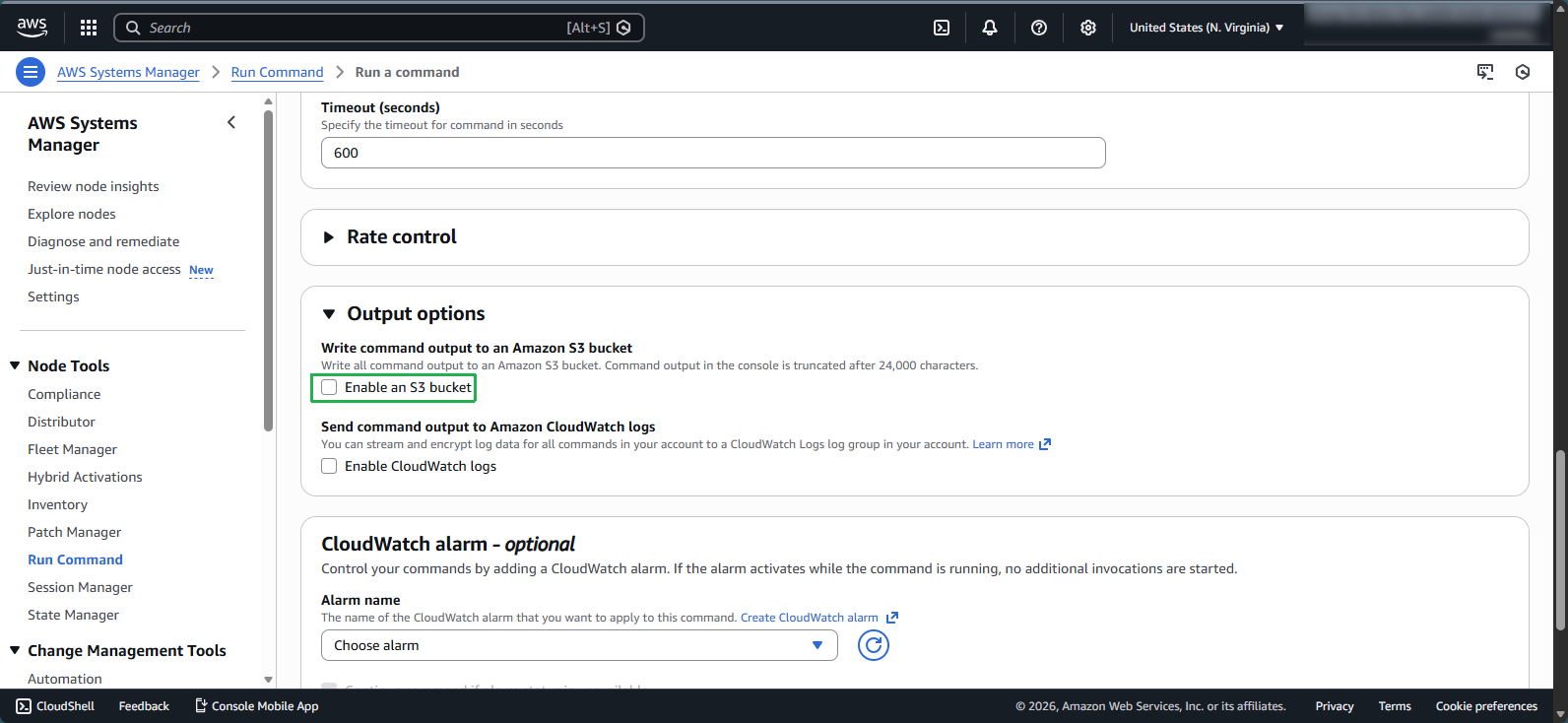Enable an S3 bucket checkbox
Viewport: 1568px width, 723px height.
click(329, 387)
